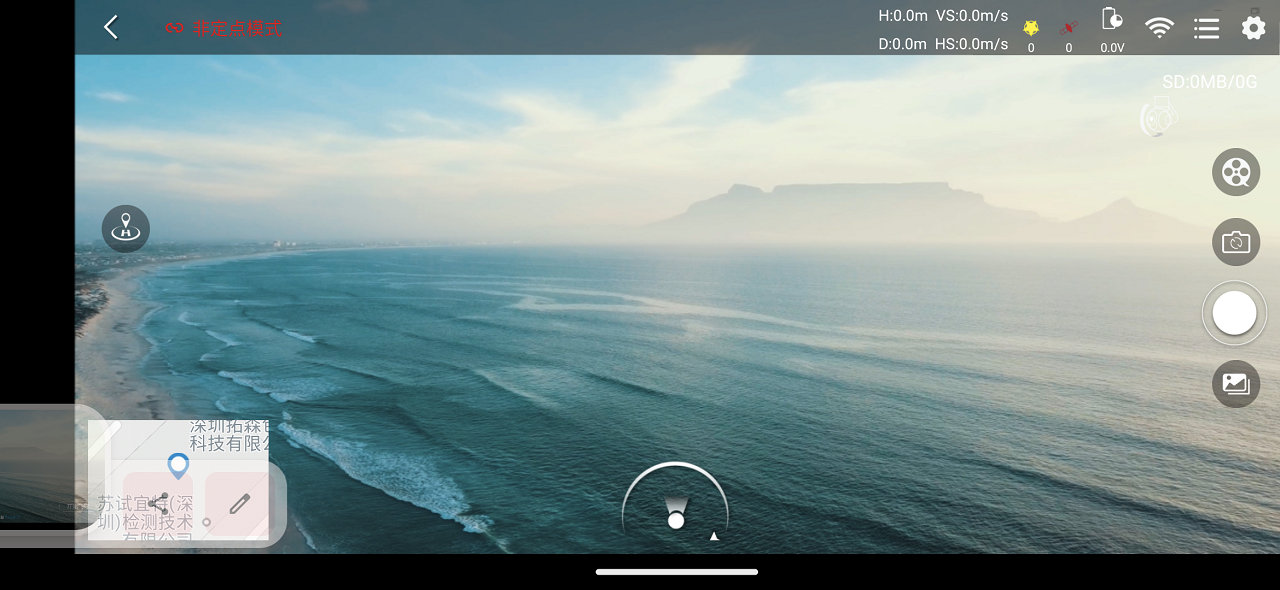
Task: Tap the pencil edit icon on map
Action: [239, 503]
